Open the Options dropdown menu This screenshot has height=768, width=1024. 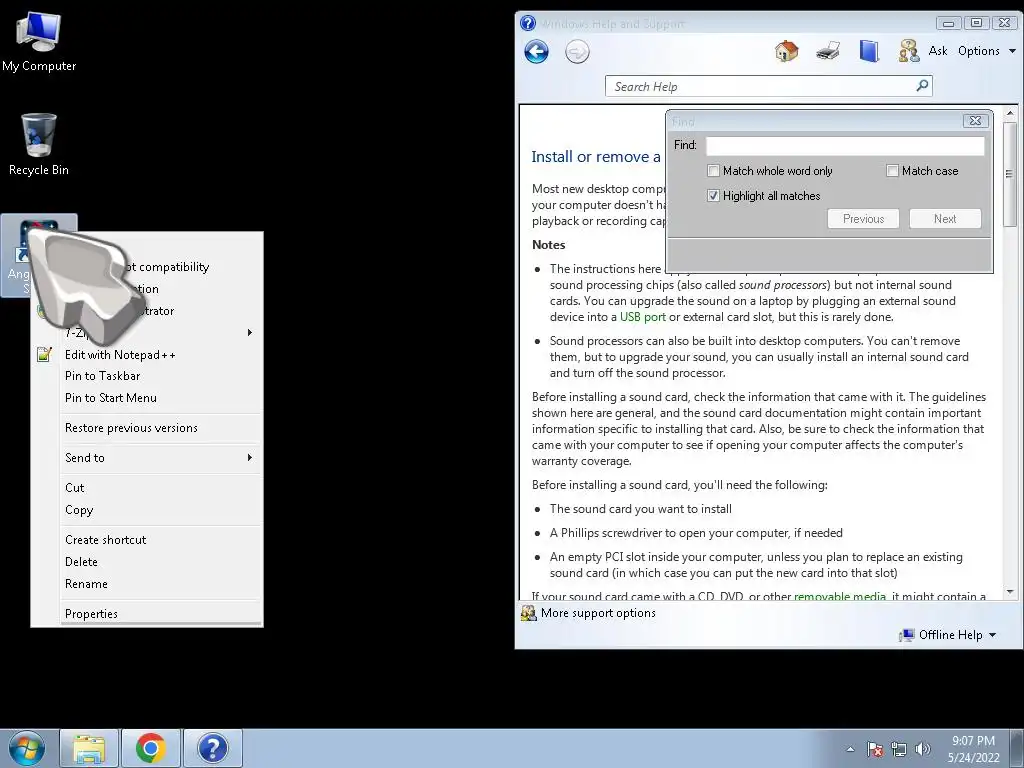click(986, 51)
